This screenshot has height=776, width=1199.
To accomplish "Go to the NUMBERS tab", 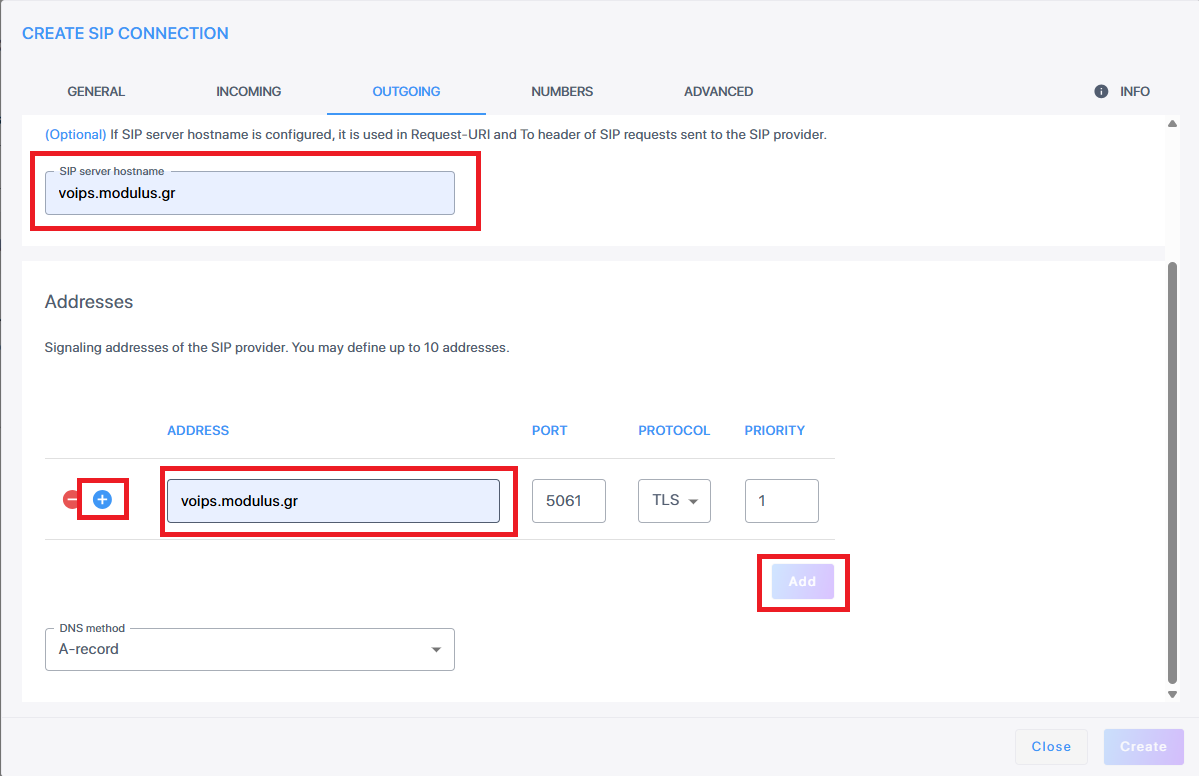I will [562, 91].
